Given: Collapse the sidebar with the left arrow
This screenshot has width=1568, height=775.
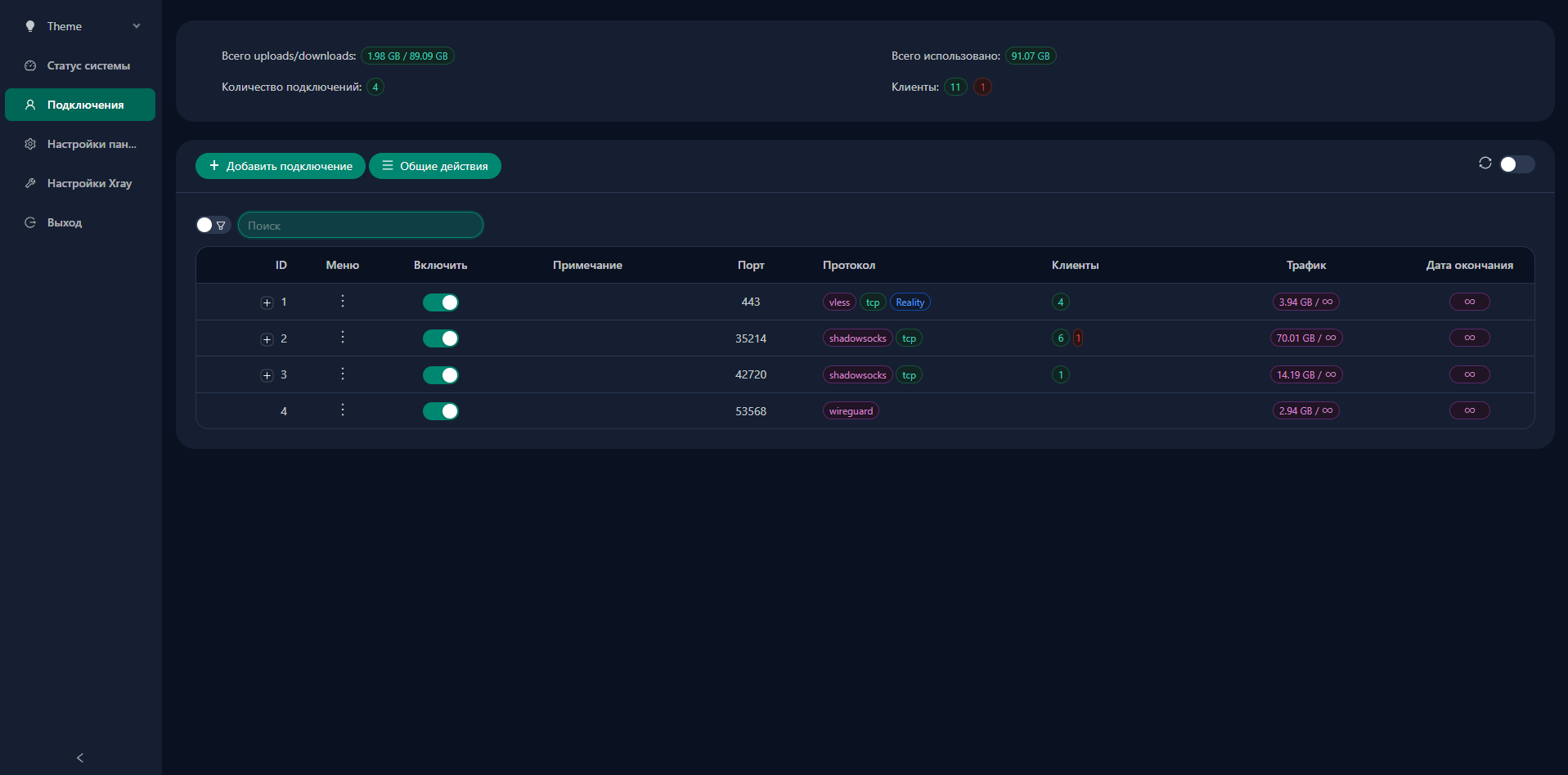Looking at the screenshot, I should coord(80,758).
